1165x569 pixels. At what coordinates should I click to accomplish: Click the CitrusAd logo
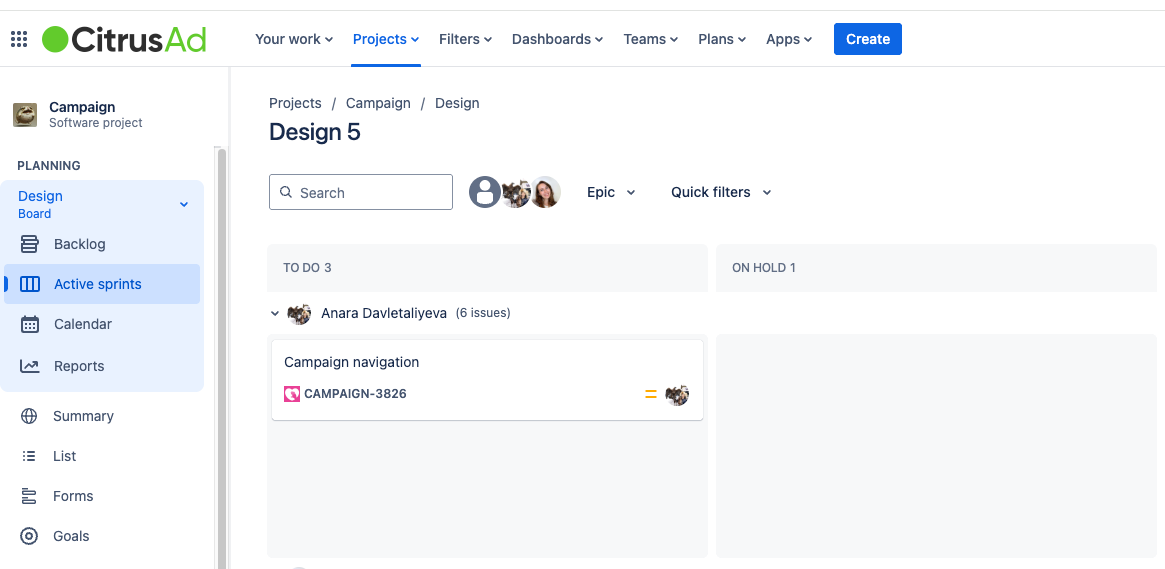(x=124, y=39)
